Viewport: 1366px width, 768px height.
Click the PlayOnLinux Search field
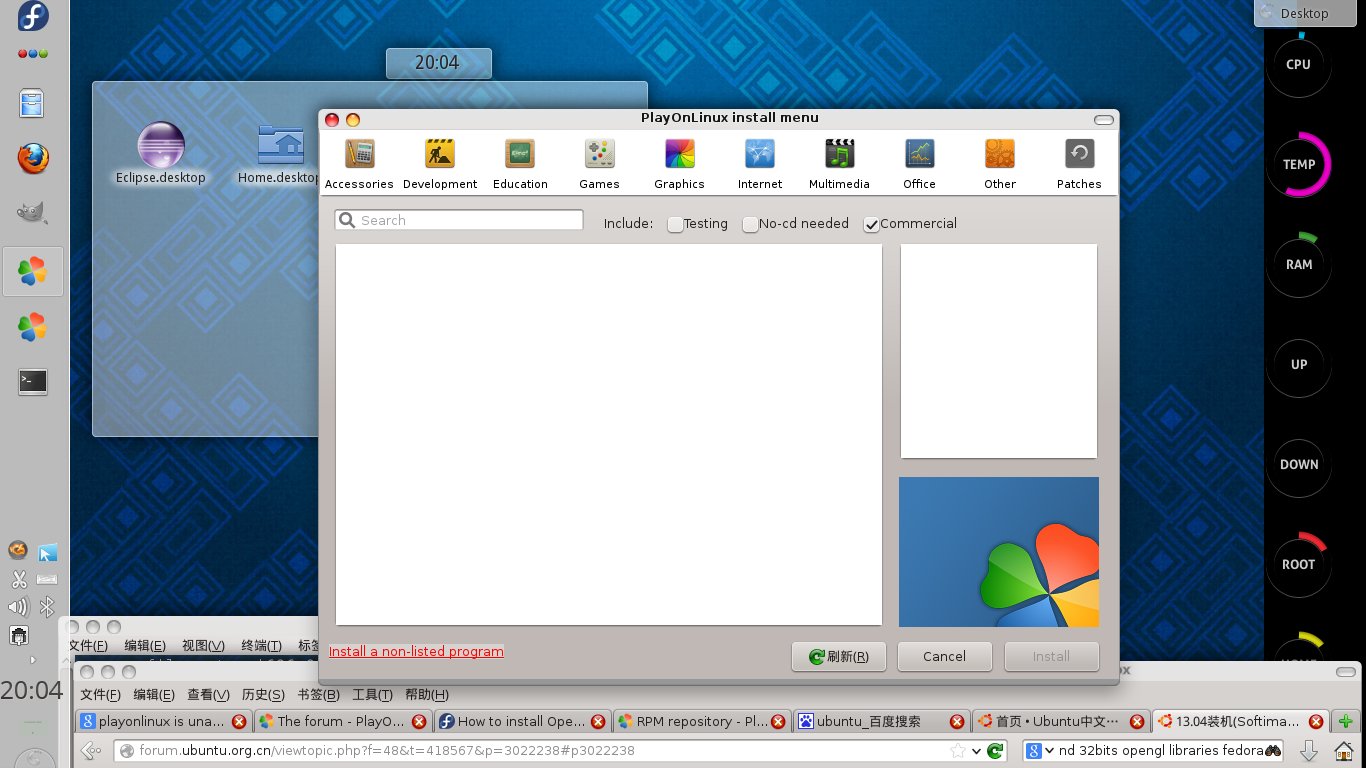459,220
